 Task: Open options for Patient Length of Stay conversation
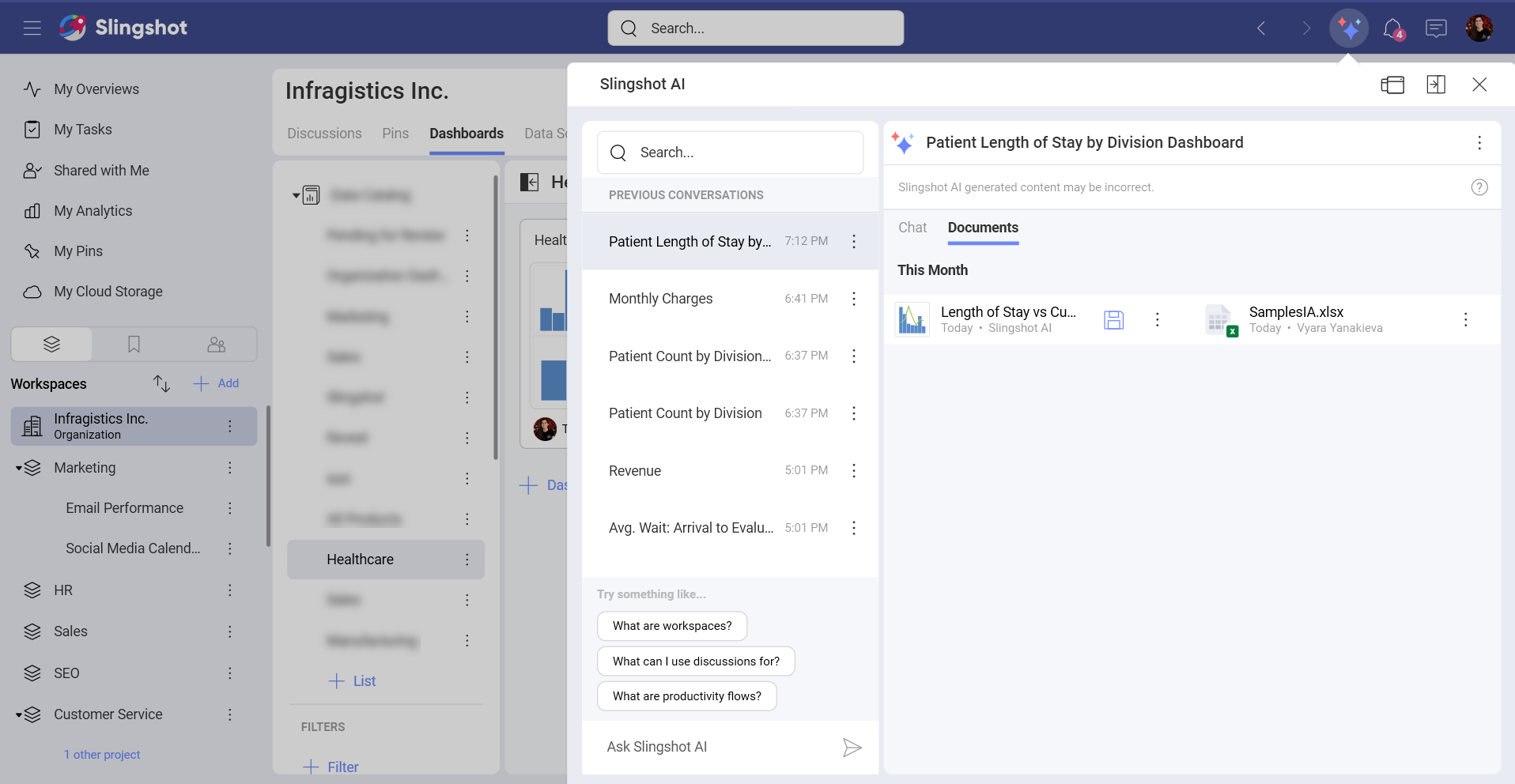point(854,242)
